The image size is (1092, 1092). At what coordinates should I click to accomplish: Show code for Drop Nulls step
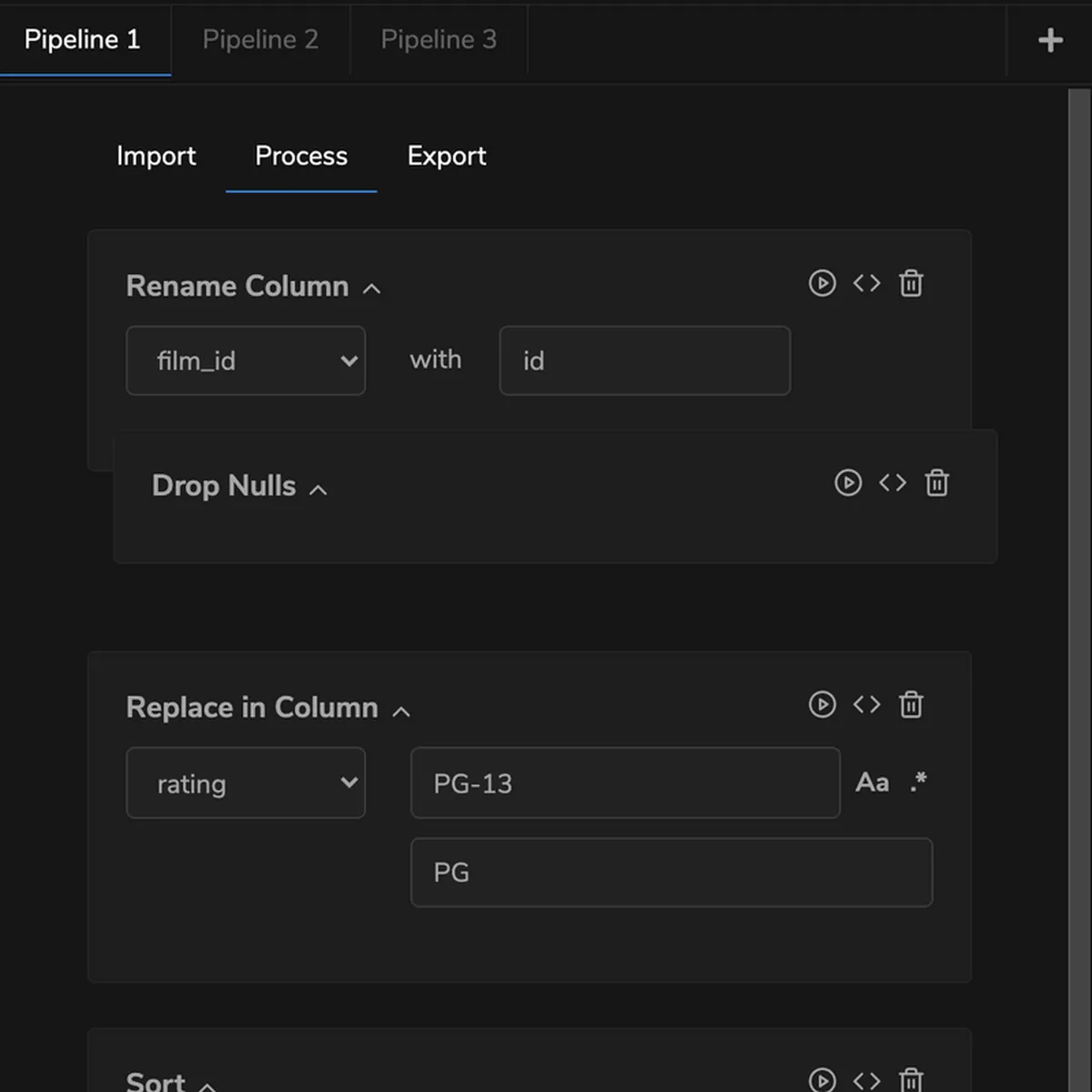click(x=893, y=482)
